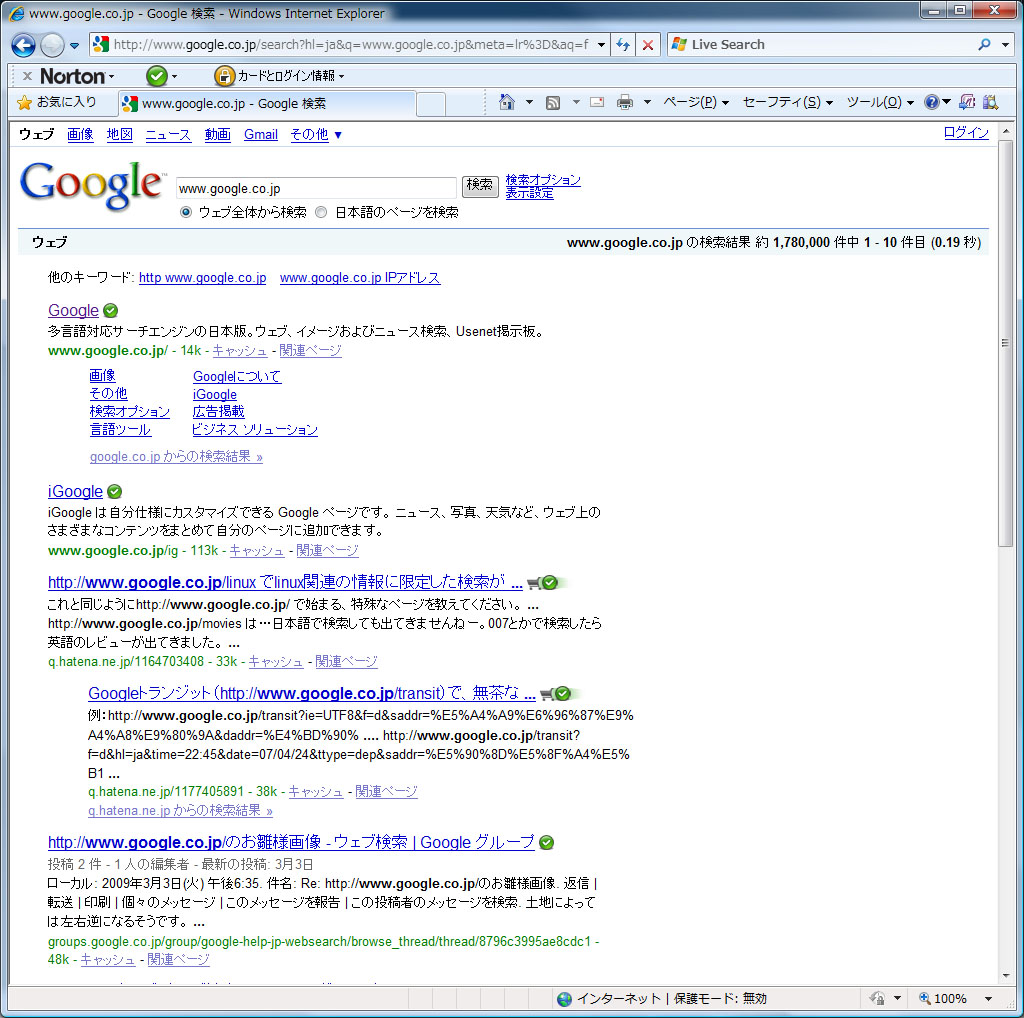
Task: Click the Read Mail envelope icon
Action: coord(597,102)
